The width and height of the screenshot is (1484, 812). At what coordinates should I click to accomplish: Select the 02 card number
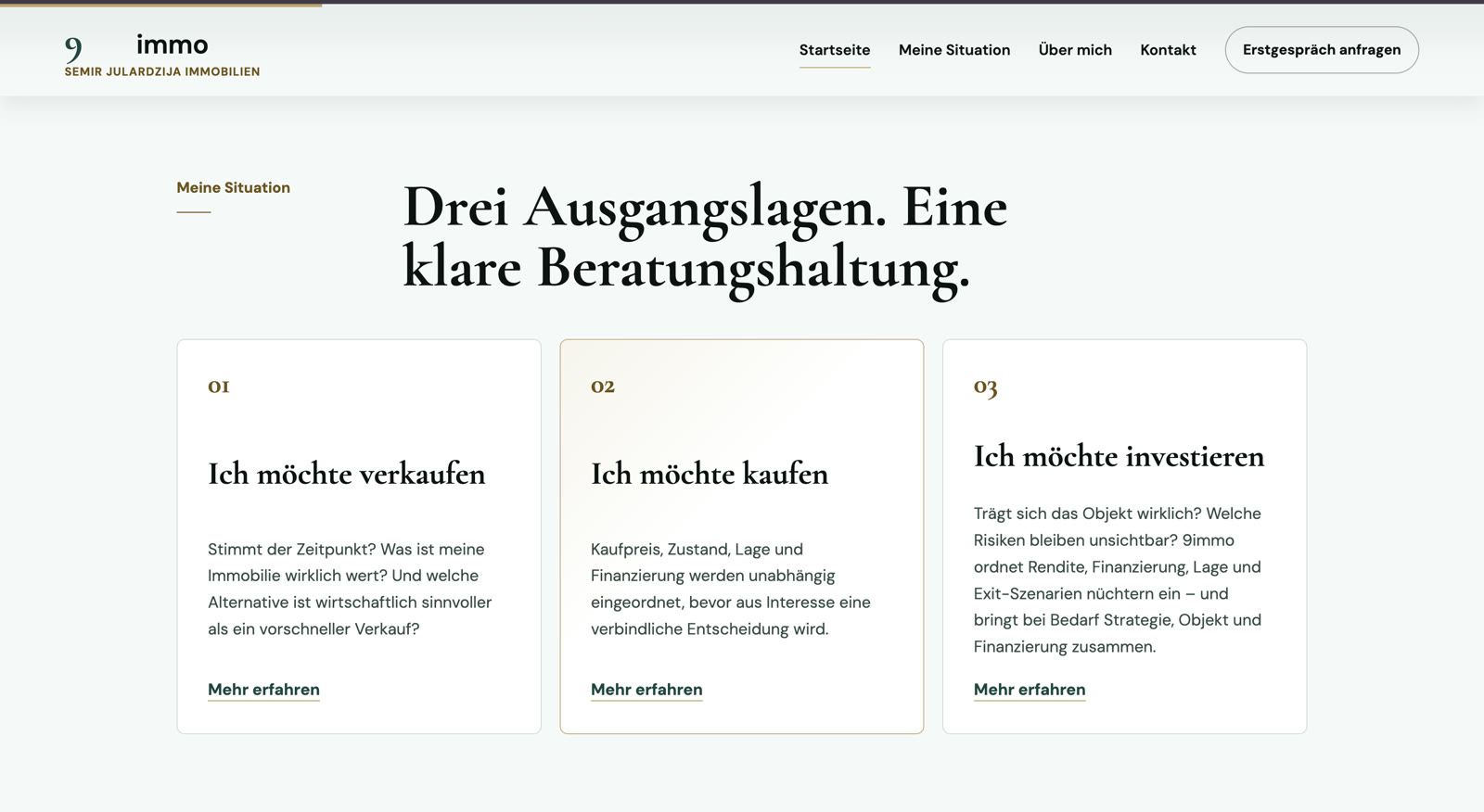click(603, 387)
